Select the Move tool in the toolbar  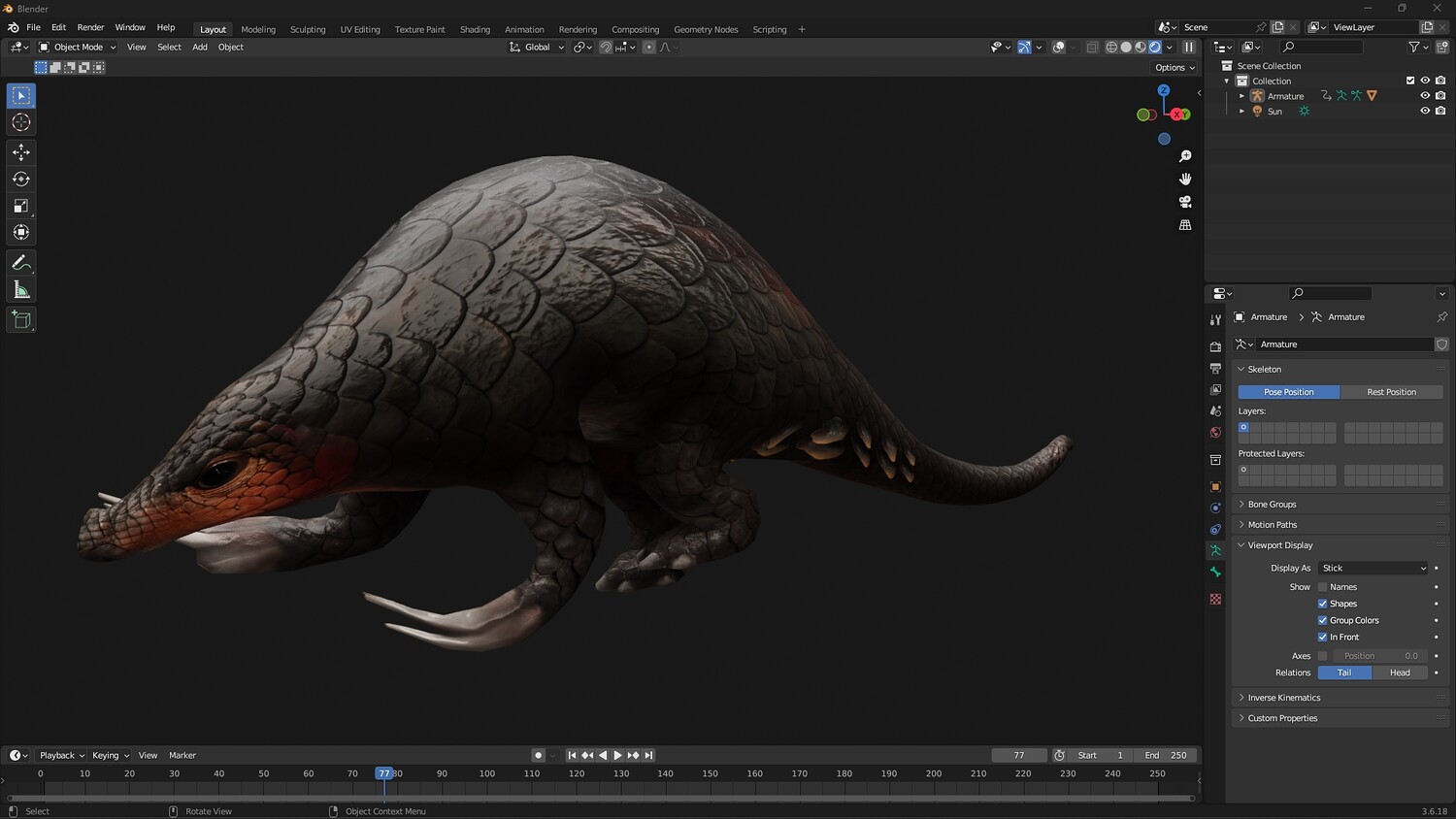coord(21,152)
